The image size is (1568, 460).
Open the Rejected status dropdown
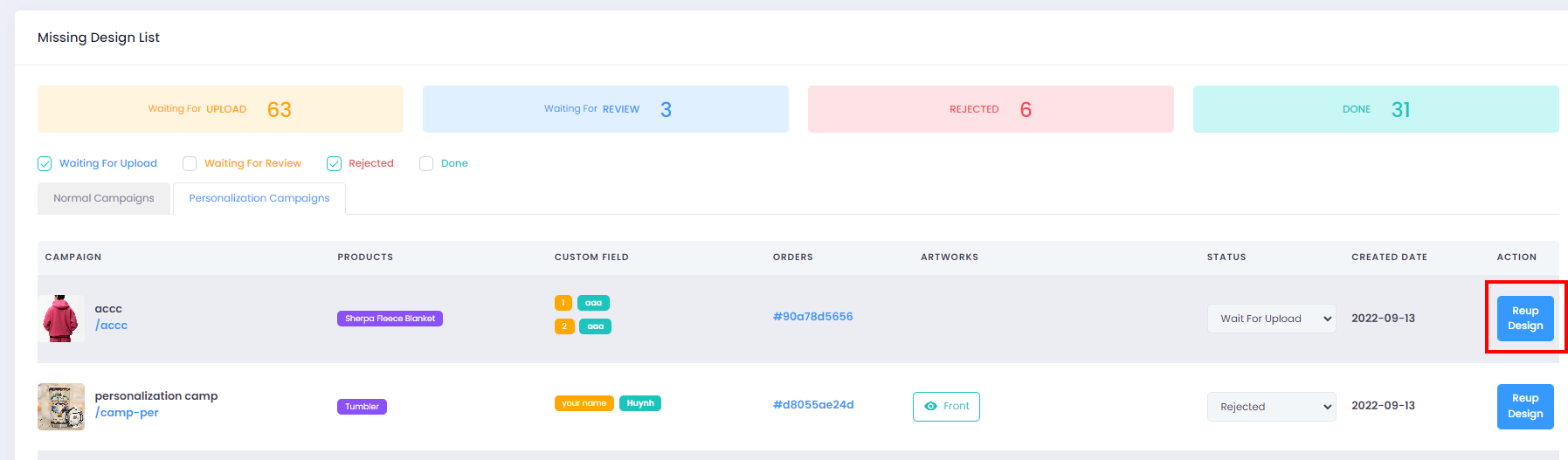point(1271,407)
